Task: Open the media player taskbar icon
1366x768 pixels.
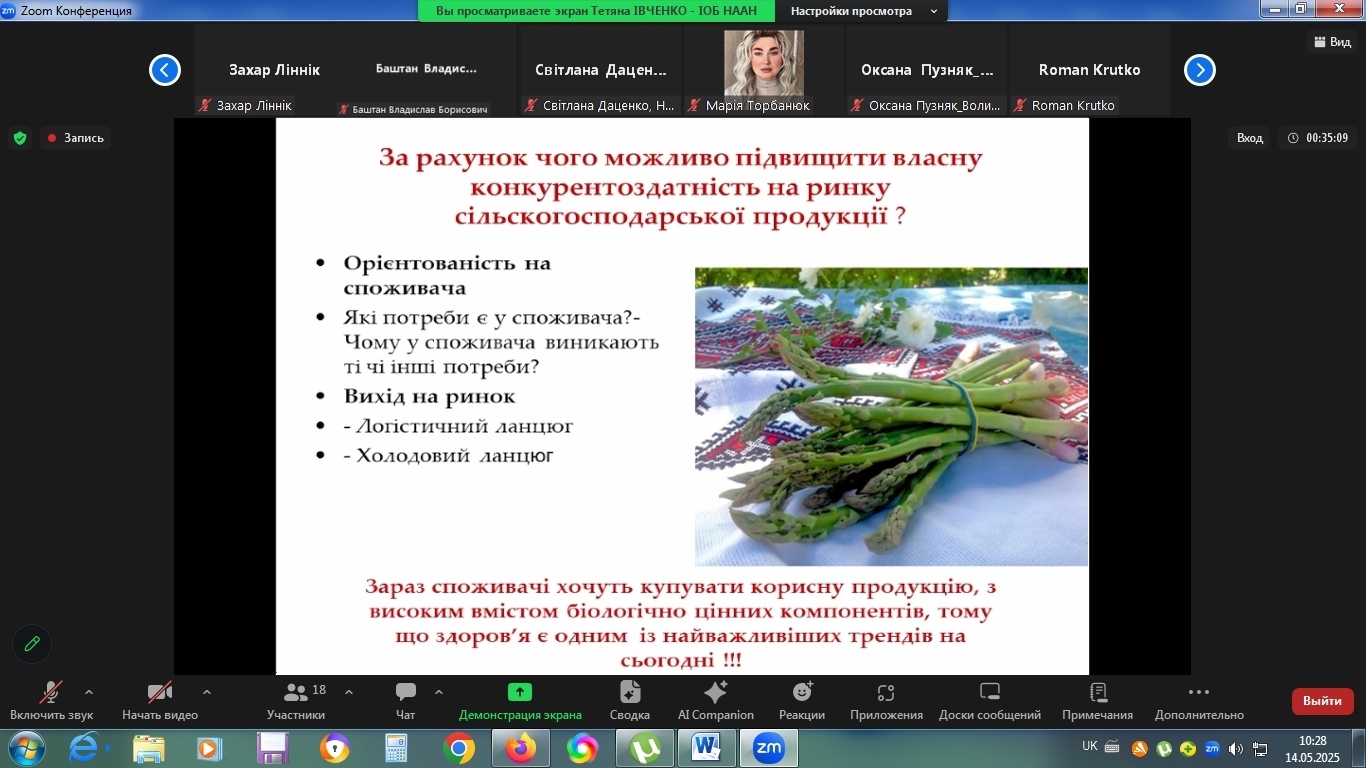Action: pos(209,748)
